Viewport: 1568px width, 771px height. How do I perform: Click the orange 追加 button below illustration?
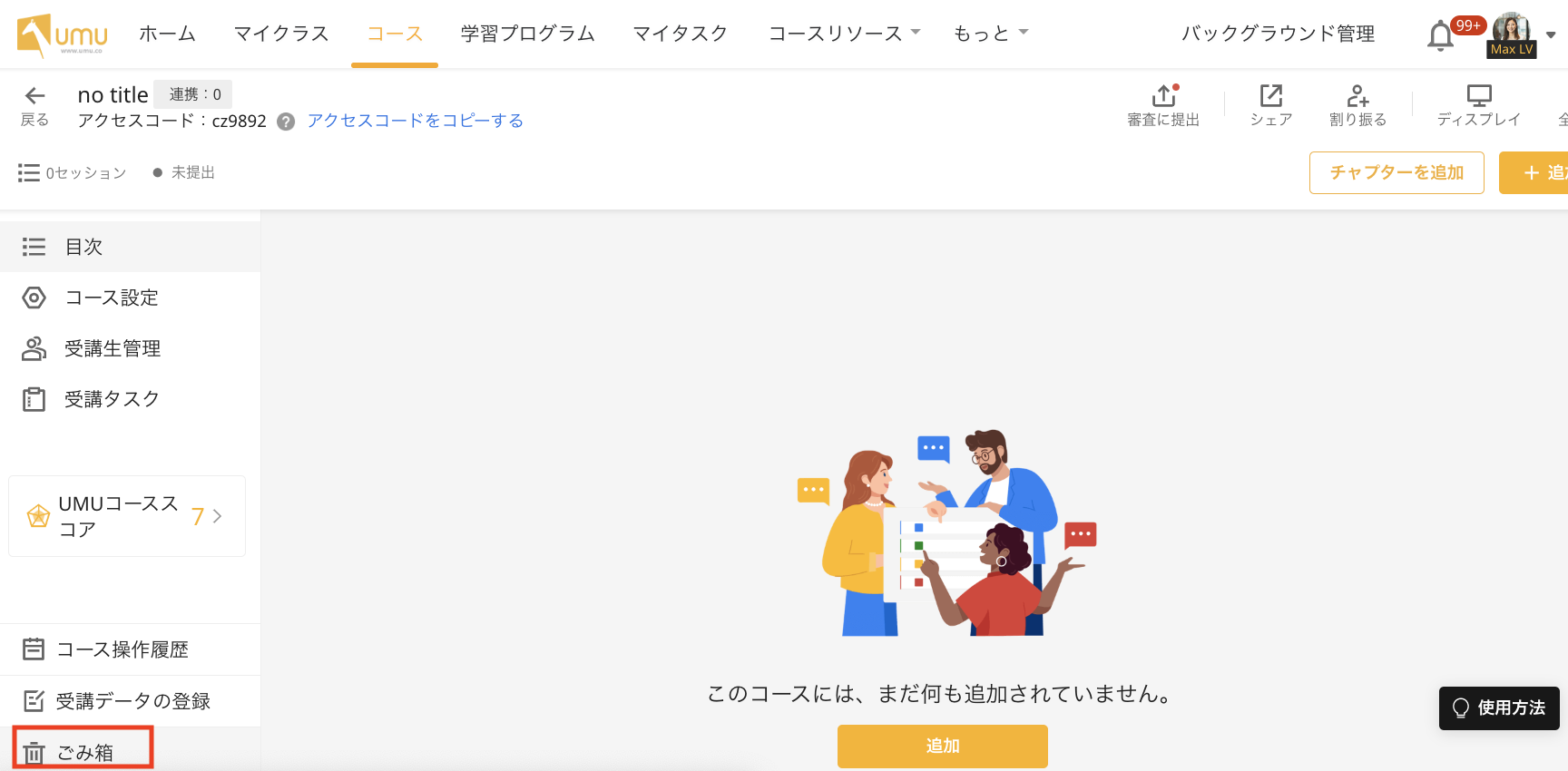point(942,746)
